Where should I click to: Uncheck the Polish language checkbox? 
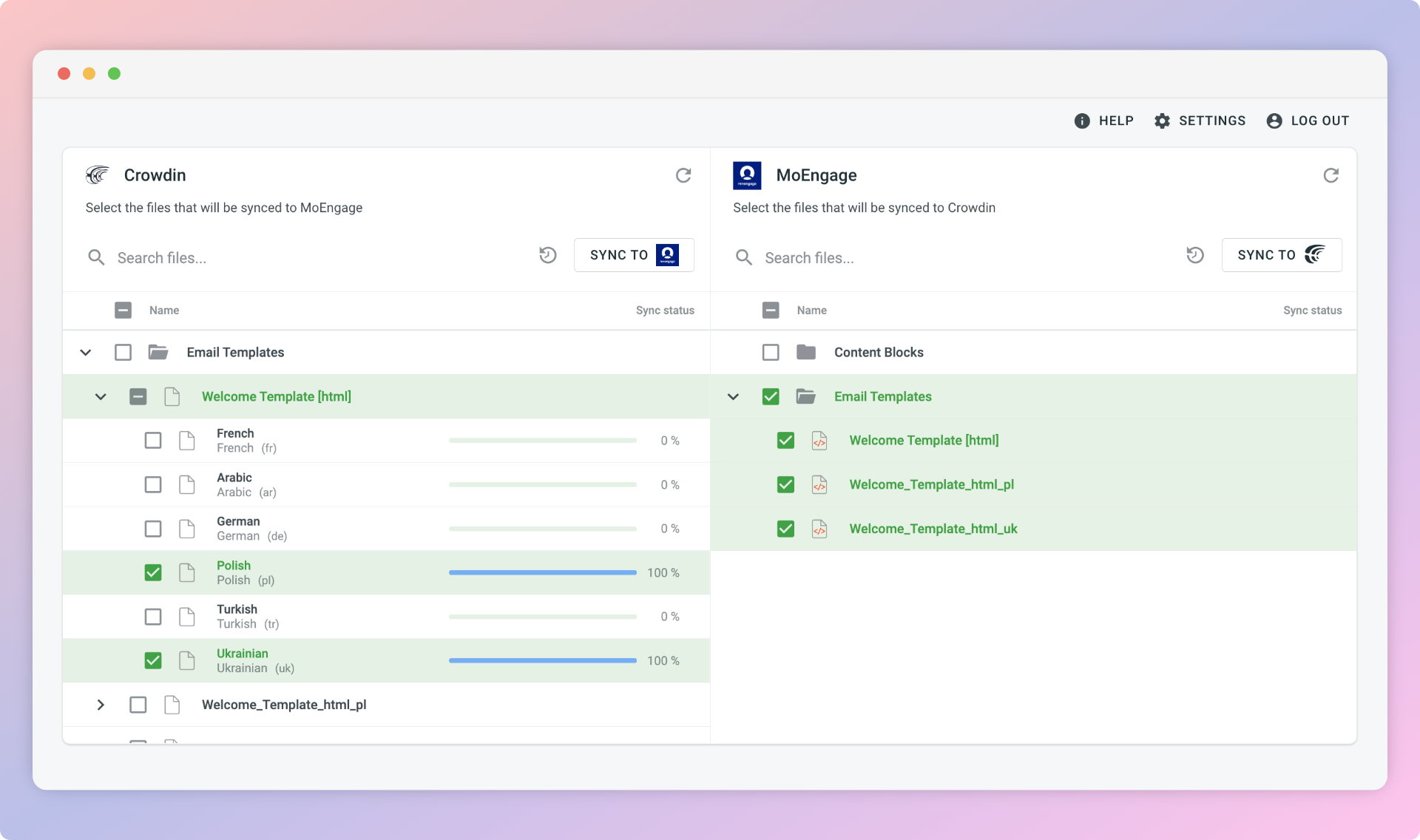[x=153, y=572]
